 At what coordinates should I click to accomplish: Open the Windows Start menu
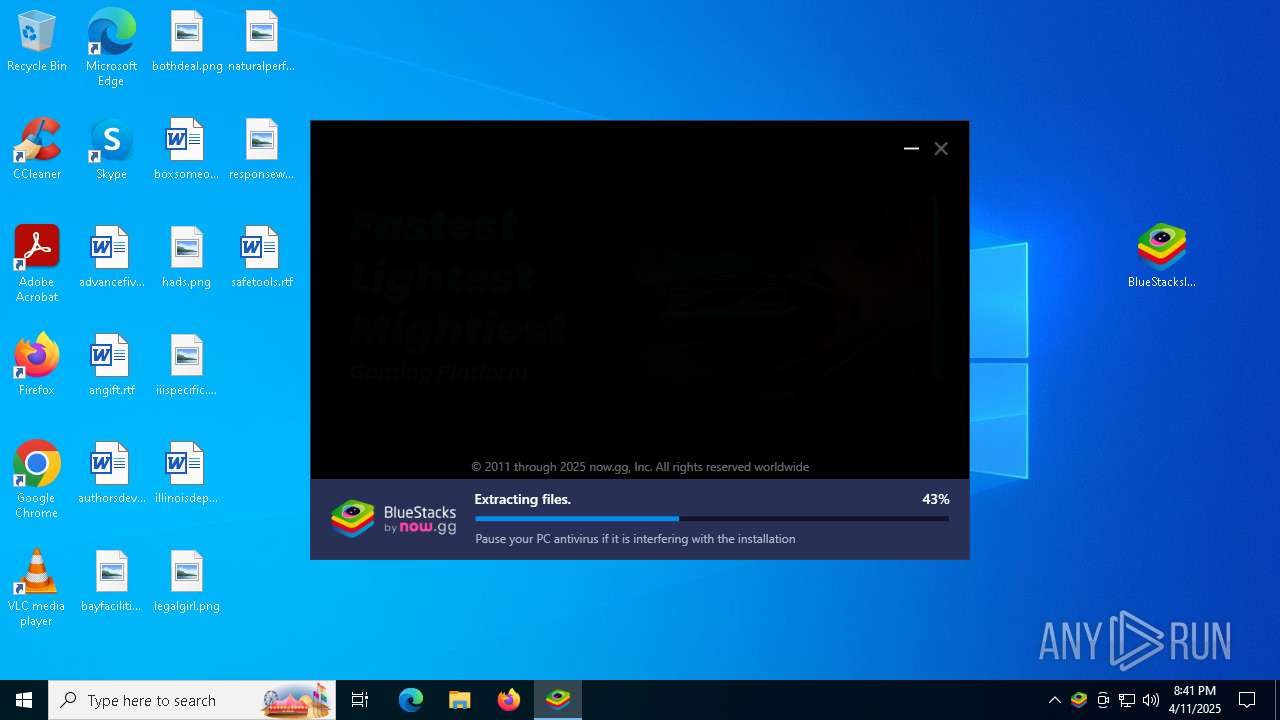(x=24, y=700)
